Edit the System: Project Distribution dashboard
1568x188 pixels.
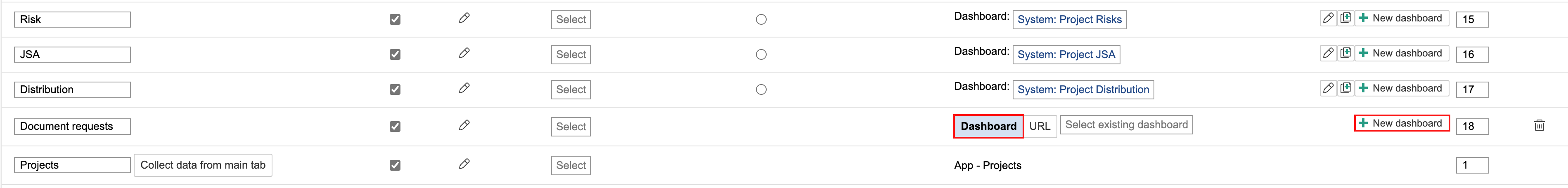point(1328,88)
